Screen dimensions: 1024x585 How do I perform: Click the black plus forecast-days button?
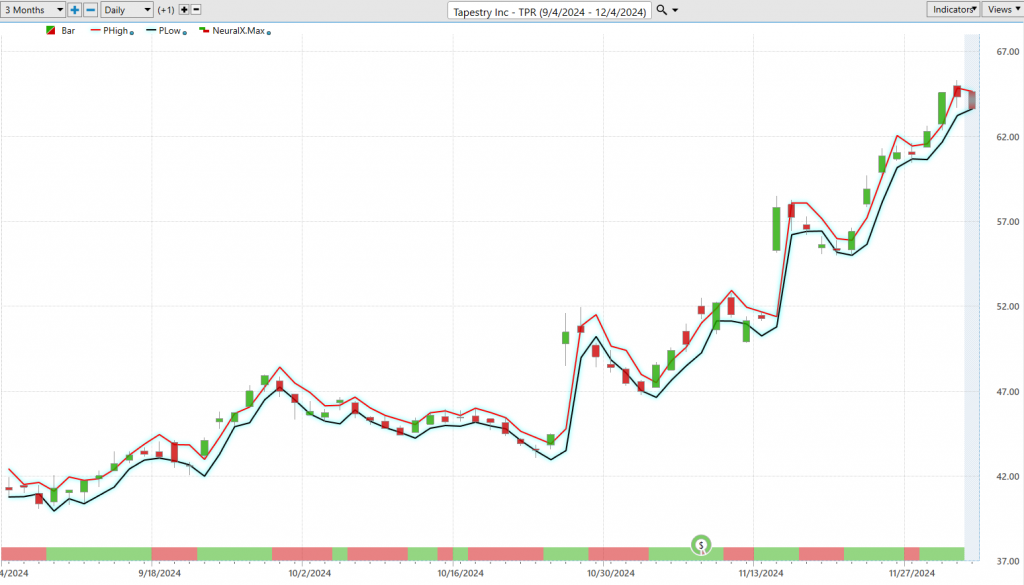pos(184,10)
